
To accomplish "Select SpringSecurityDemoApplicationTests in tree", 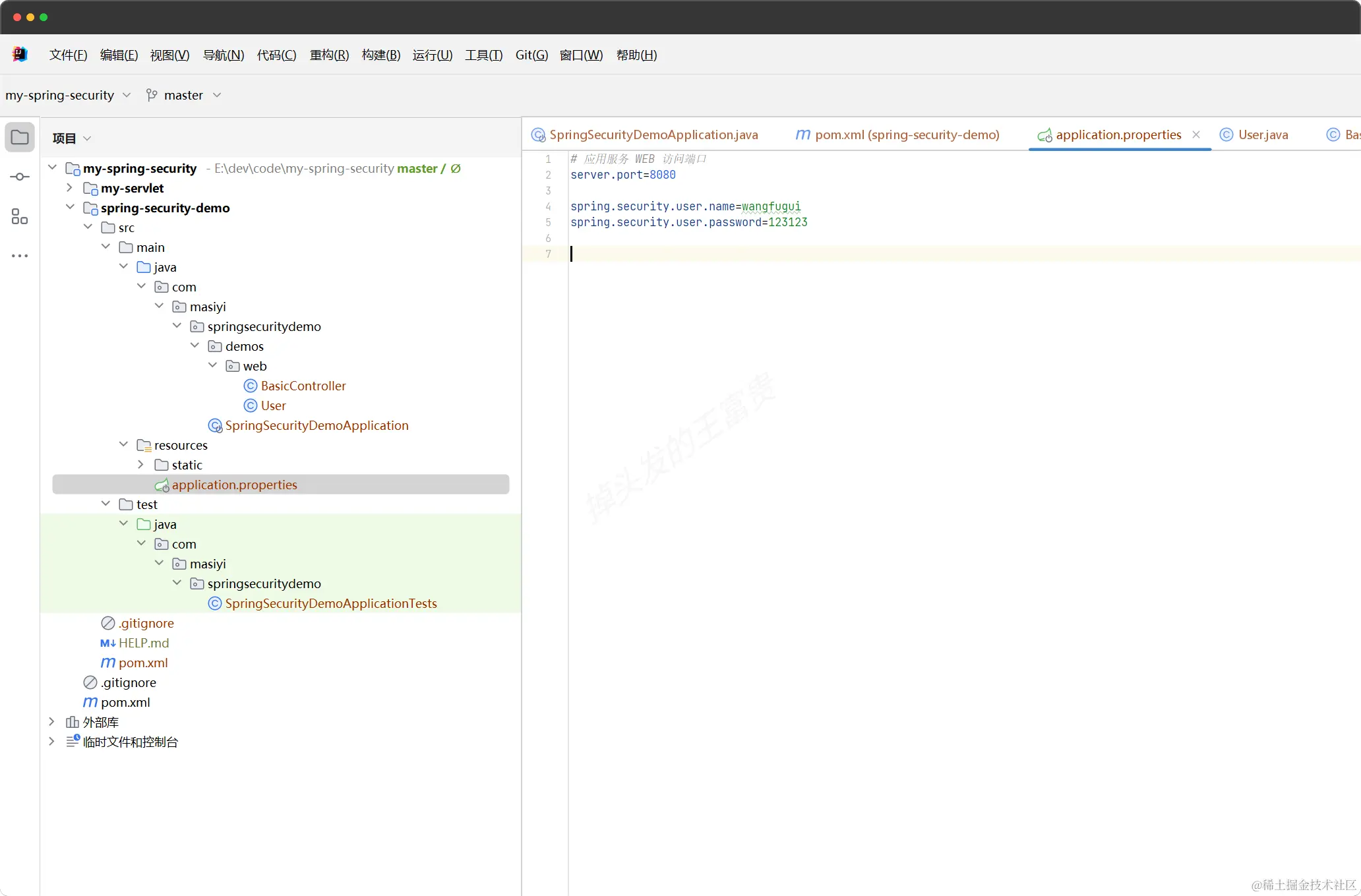I will [x=331, y=603].
